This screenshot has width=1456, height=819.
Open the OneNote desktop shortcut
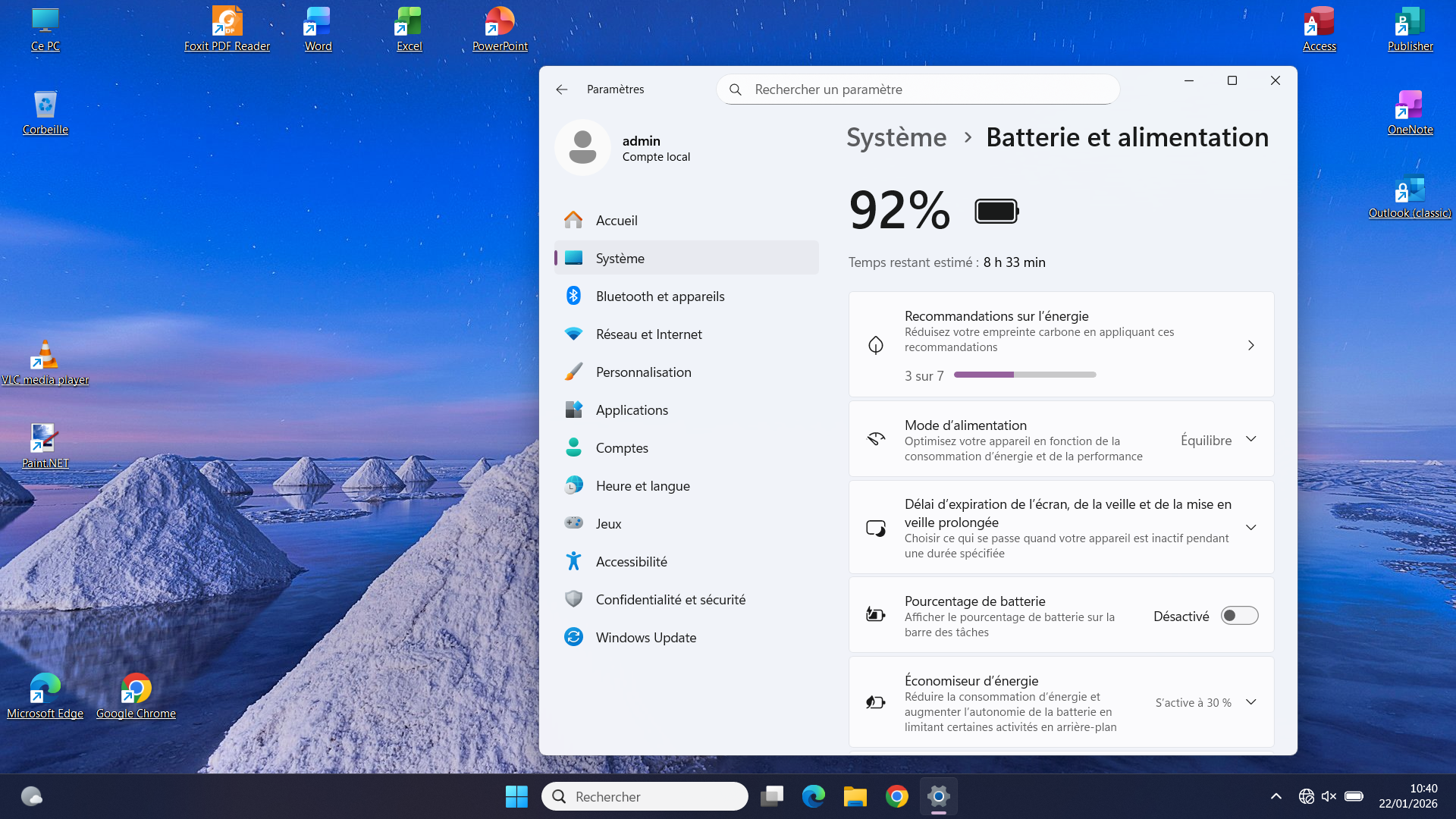point(1410,112)
